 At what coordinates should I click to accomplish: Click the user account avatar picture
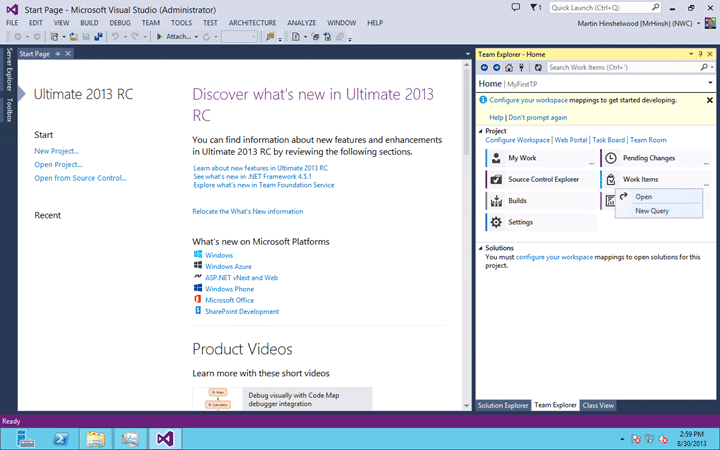tap(710, 23)
